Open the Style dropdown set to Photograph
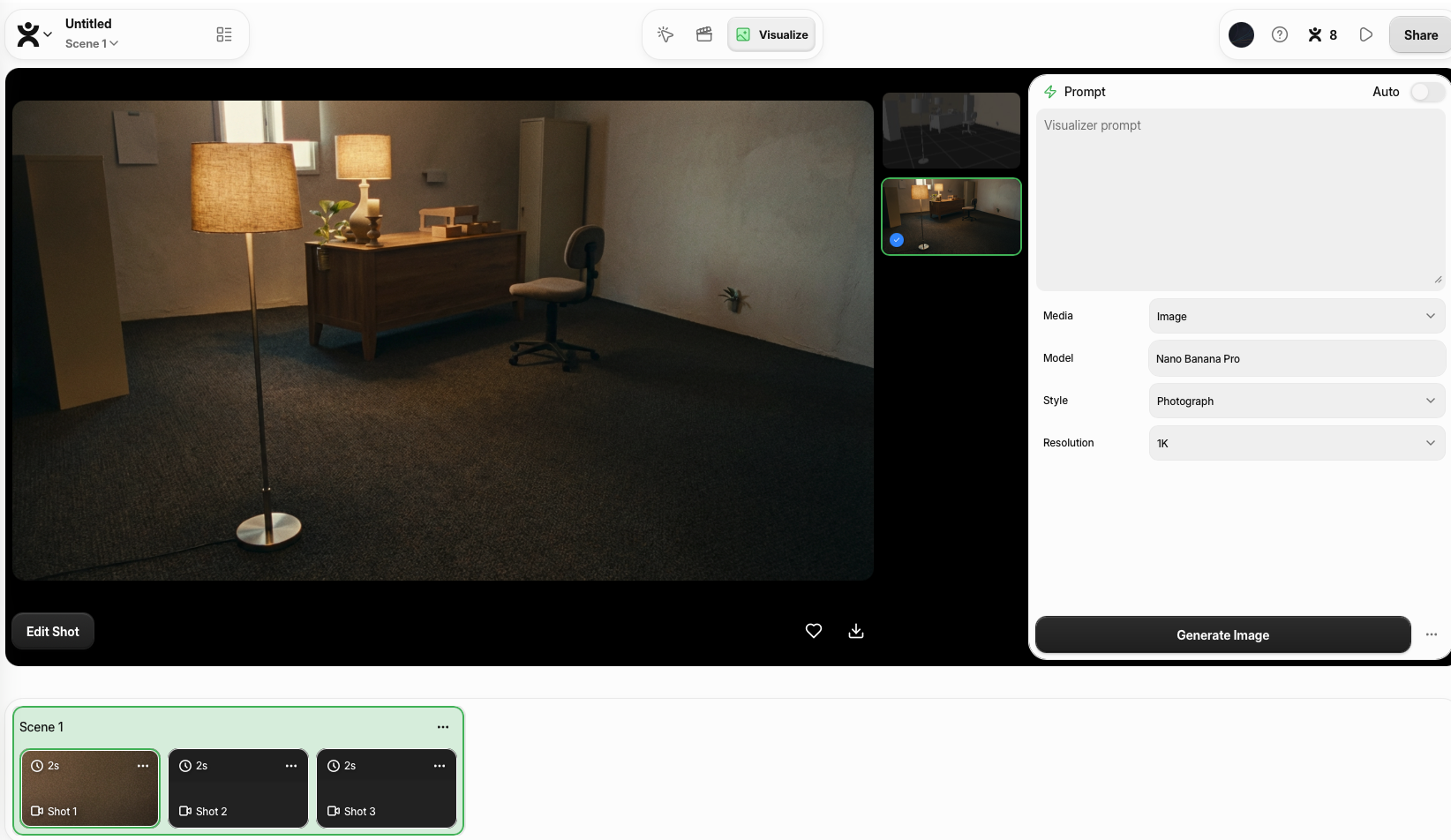Viewport: 1451px width, 840px height. [x=1296, y=401]
